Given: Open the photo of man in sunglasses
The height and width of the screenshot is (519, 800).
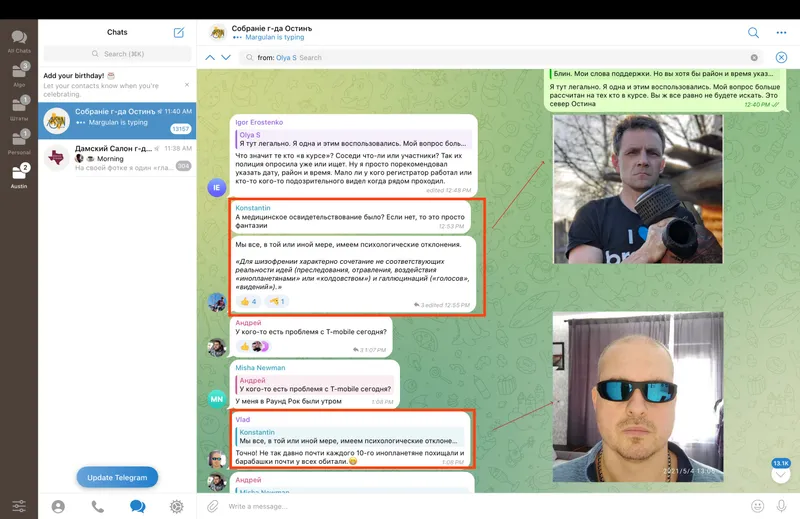Looking at the screenshot, I should (x=638, y=397).
